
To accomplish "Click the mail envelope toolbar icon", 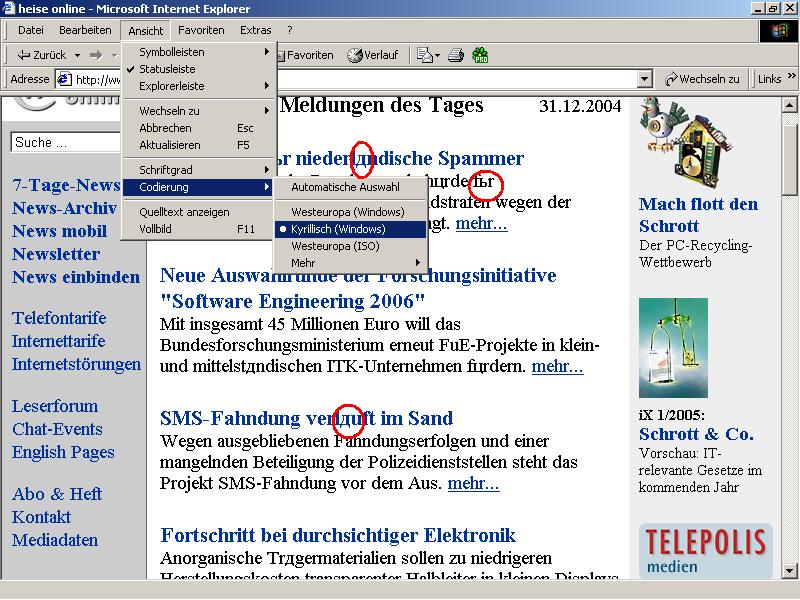I will (424, 55).
